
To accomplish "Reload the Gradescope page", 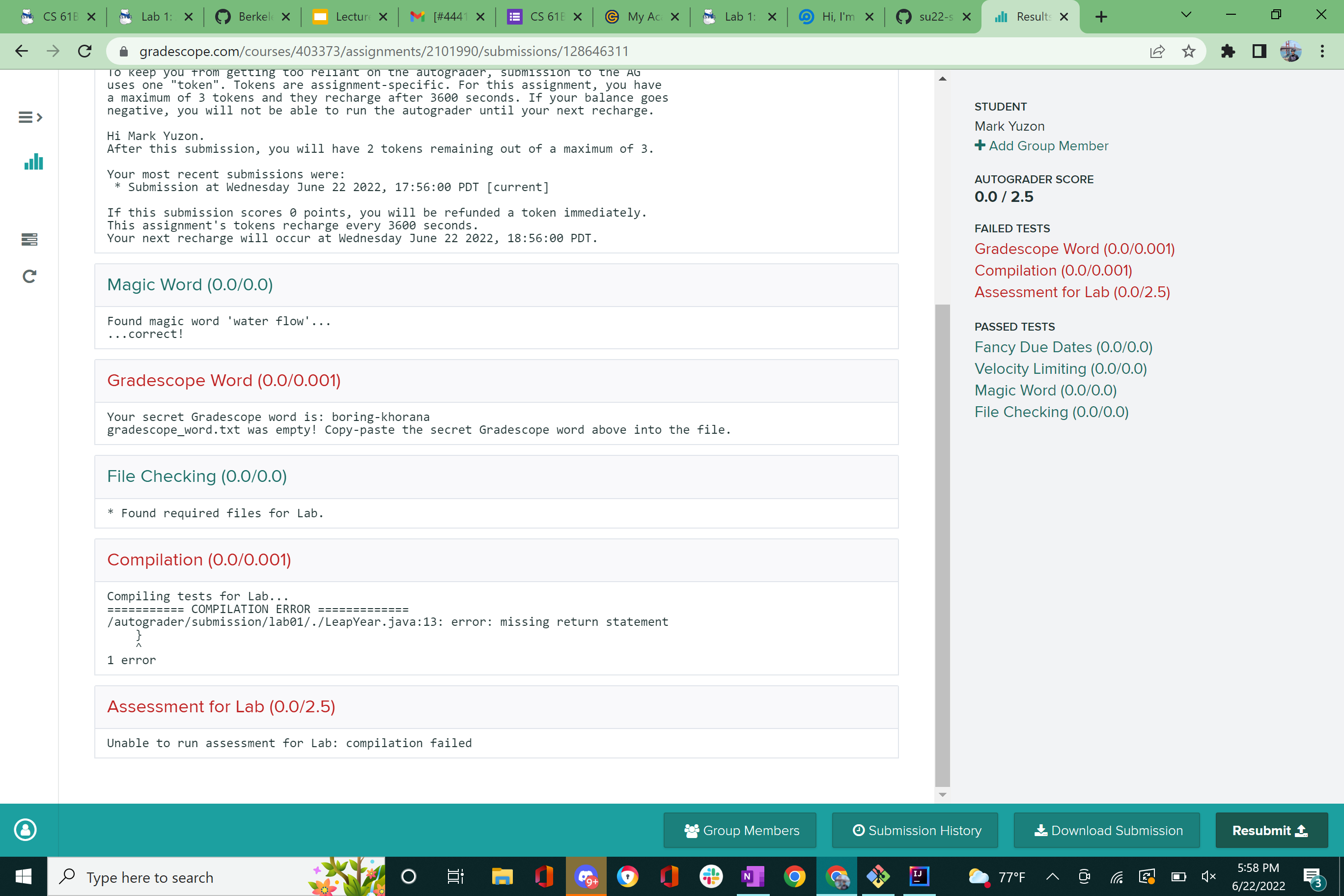I will [84, 52].
